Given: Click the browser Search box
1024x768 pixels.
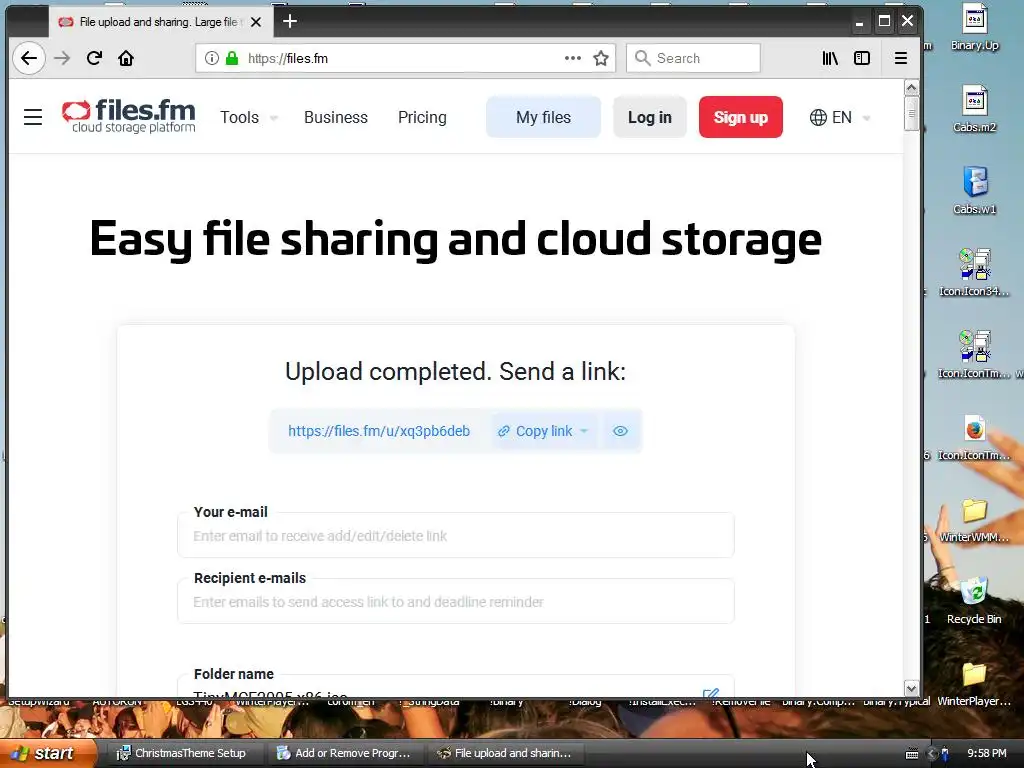Looking at the screenshot, I should point(694,58).
